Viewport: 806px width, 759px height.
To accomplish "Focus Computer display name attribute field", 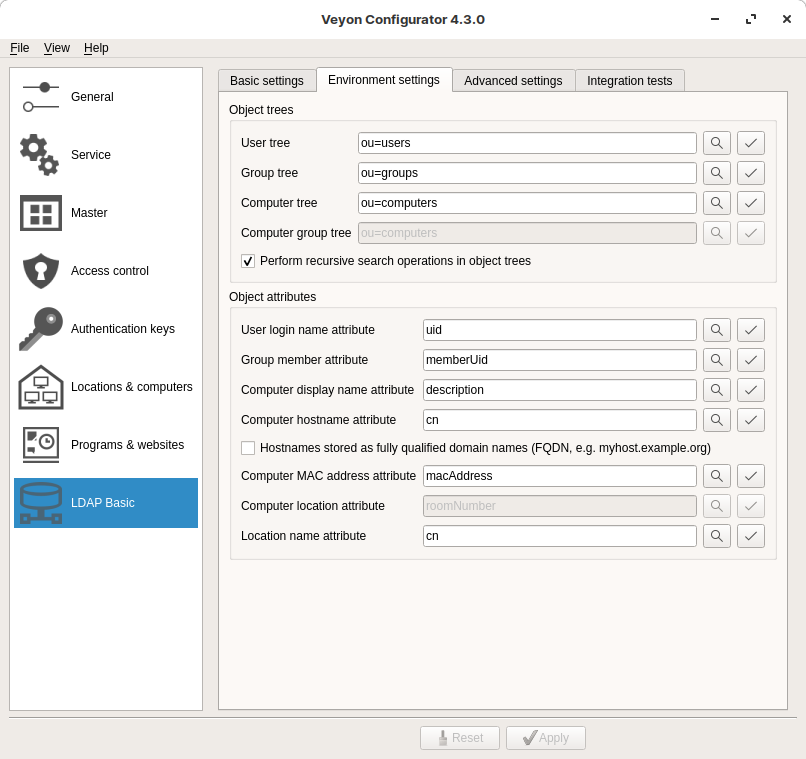I will click(x=560, y=390).
